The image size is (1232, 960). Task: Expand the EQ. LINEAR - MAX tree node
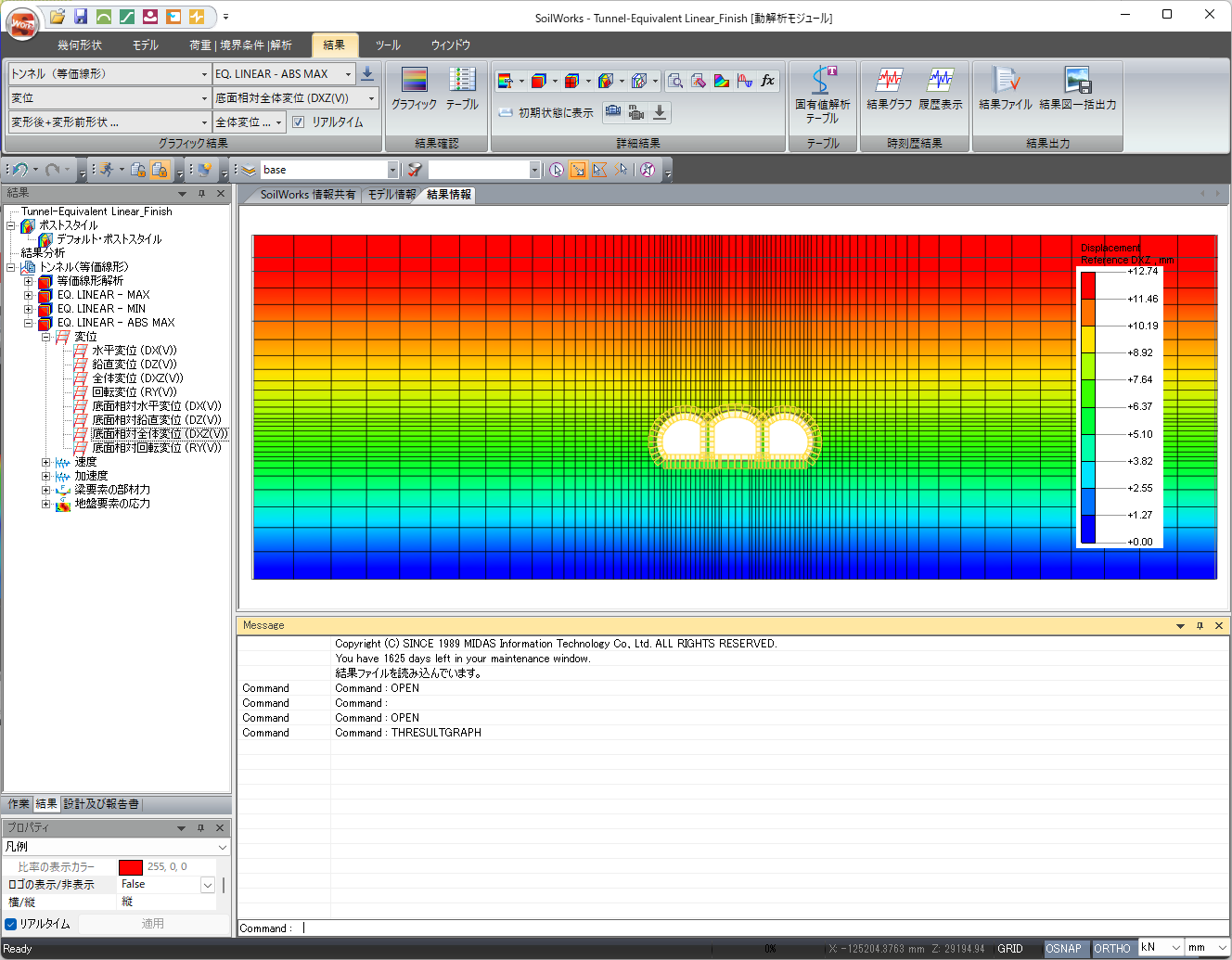click(x=28, y=295)
